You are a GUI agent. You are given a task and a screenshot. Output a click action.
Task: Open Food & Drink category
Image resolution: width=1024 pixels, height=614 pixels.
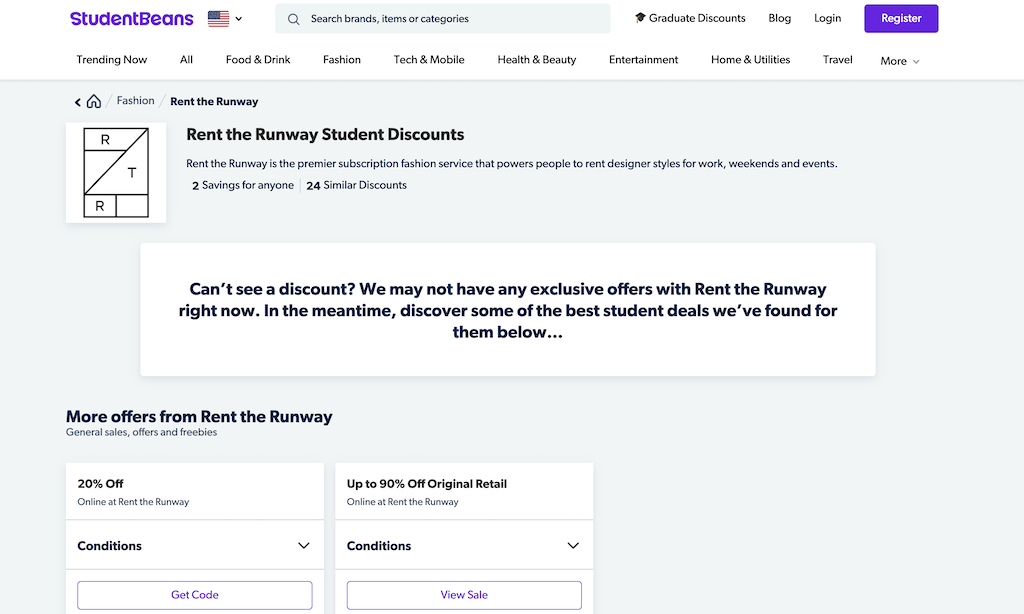click(x=258, y=59)
